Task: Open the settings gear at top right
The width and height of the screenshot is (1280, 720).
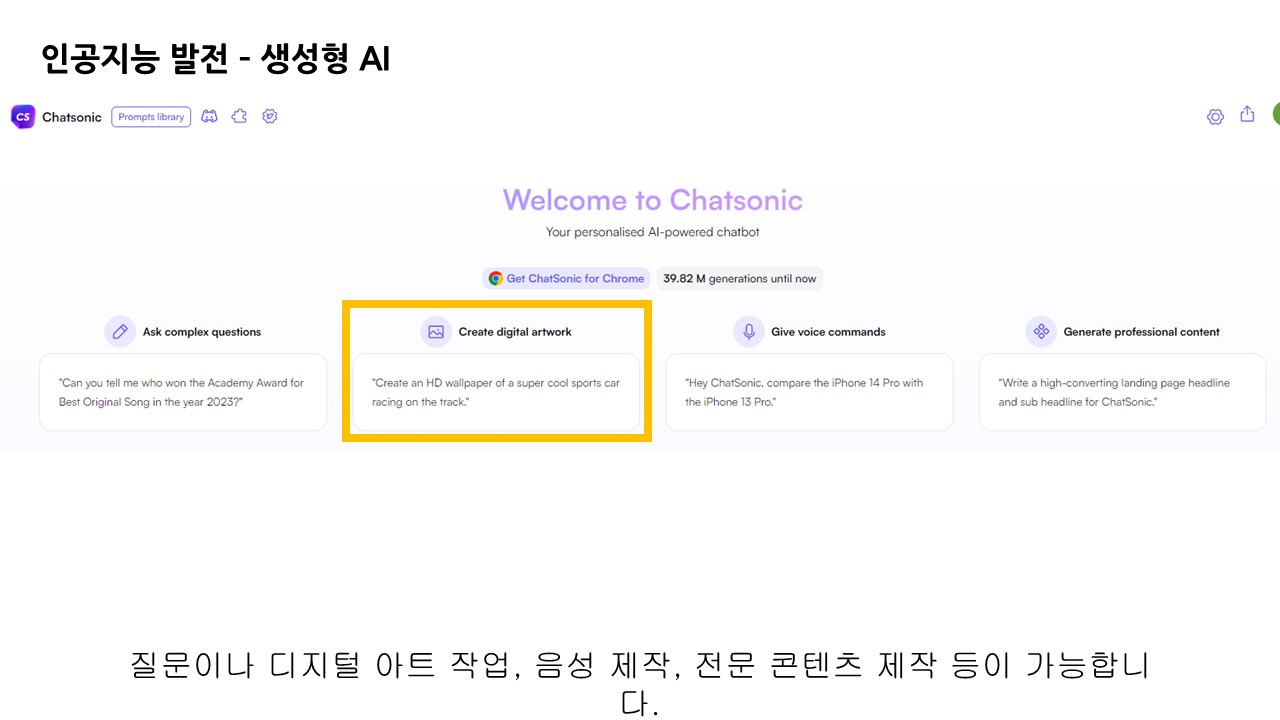Action: click(x=1215, y=117)
